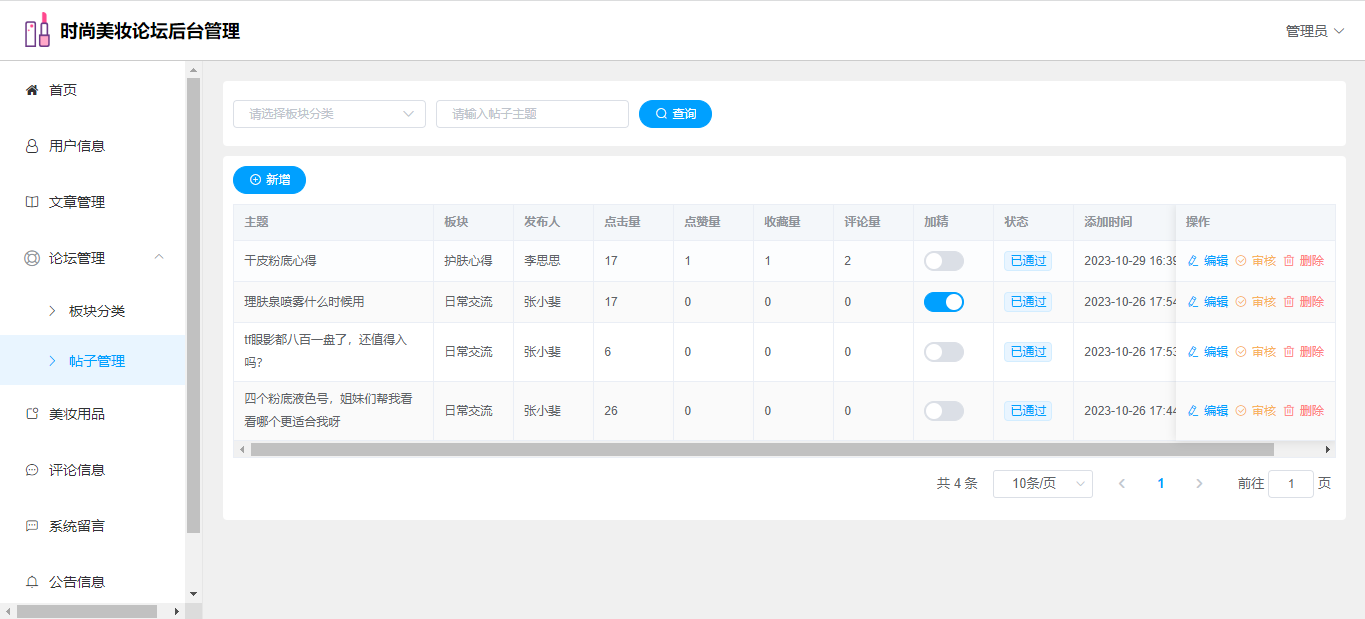
Task: Enable 加精 toggle for 干皮粉底心得 post
Action: pyautogui.click(x=943, y=261)
